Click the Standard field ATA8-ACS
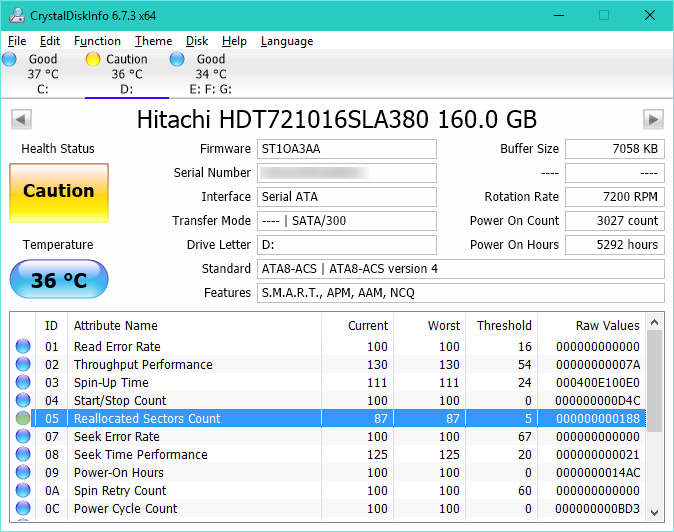Image resolution: width=674 pixels, height=532 pixels. 461,269
